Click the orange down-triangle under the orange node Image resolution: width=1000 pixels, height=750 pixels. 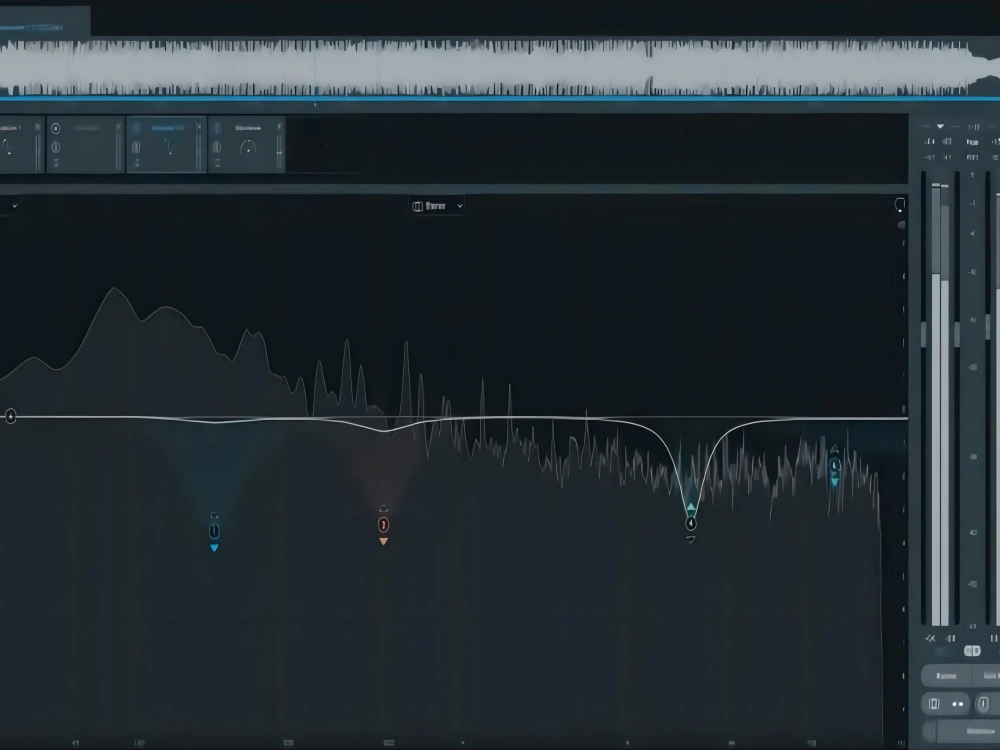point(383,541)
